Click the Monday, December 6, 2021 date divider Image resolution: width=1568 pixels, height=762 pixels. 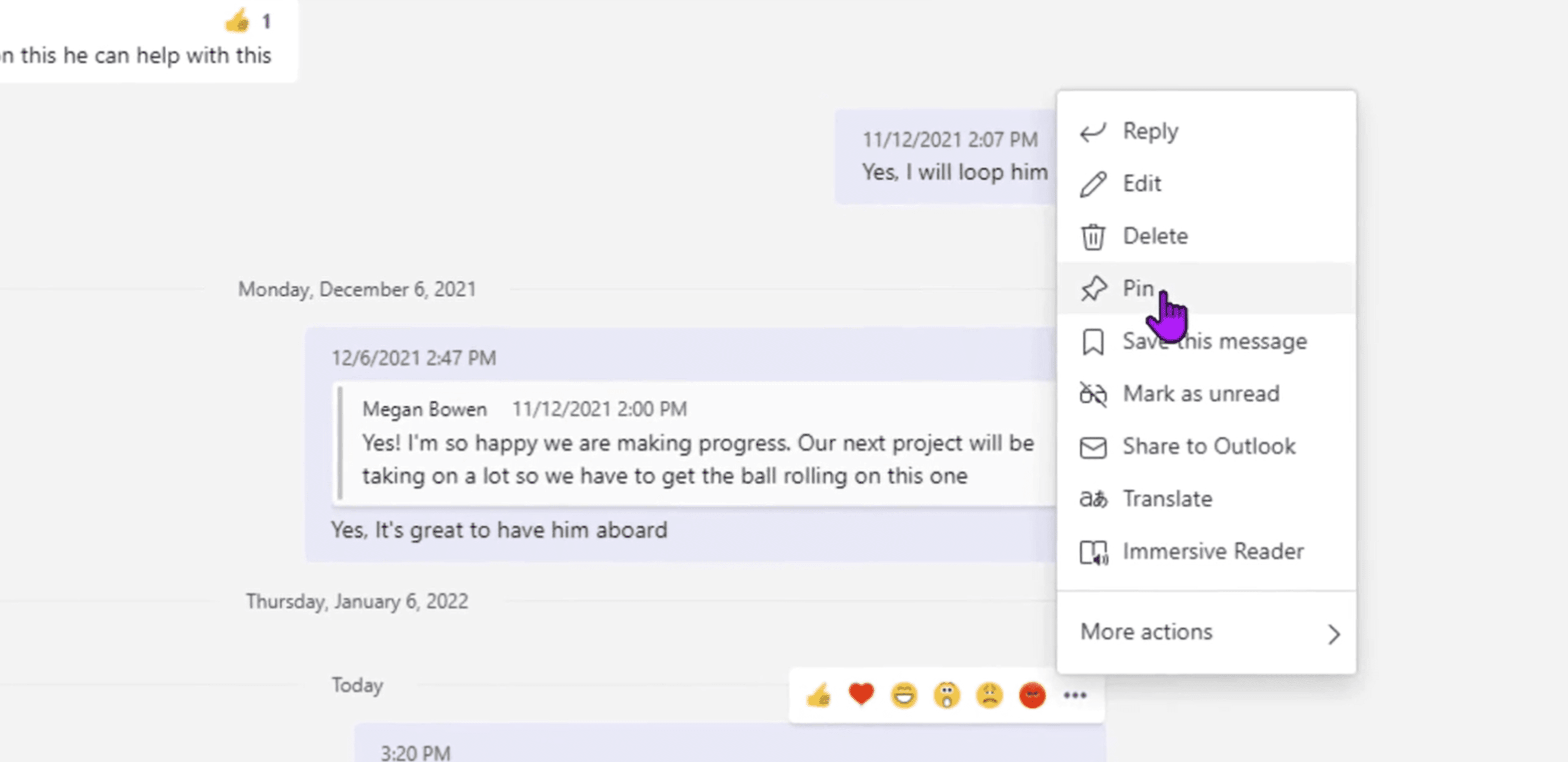[357, 289]
